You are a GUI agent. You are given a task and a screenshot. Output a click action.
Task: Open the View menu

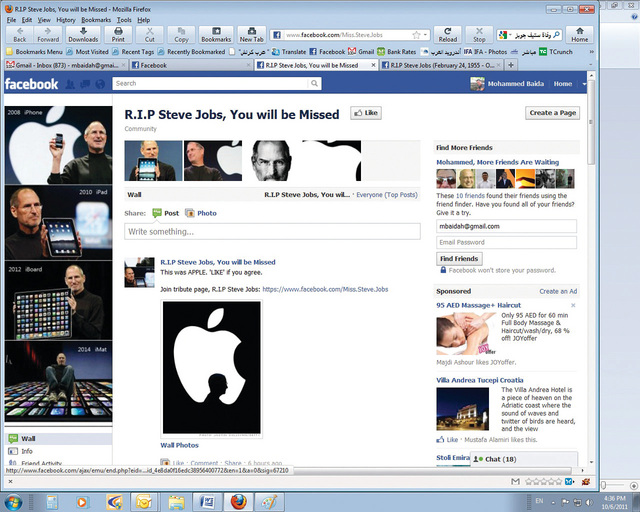pyautogui.click(x=44, y=20)
